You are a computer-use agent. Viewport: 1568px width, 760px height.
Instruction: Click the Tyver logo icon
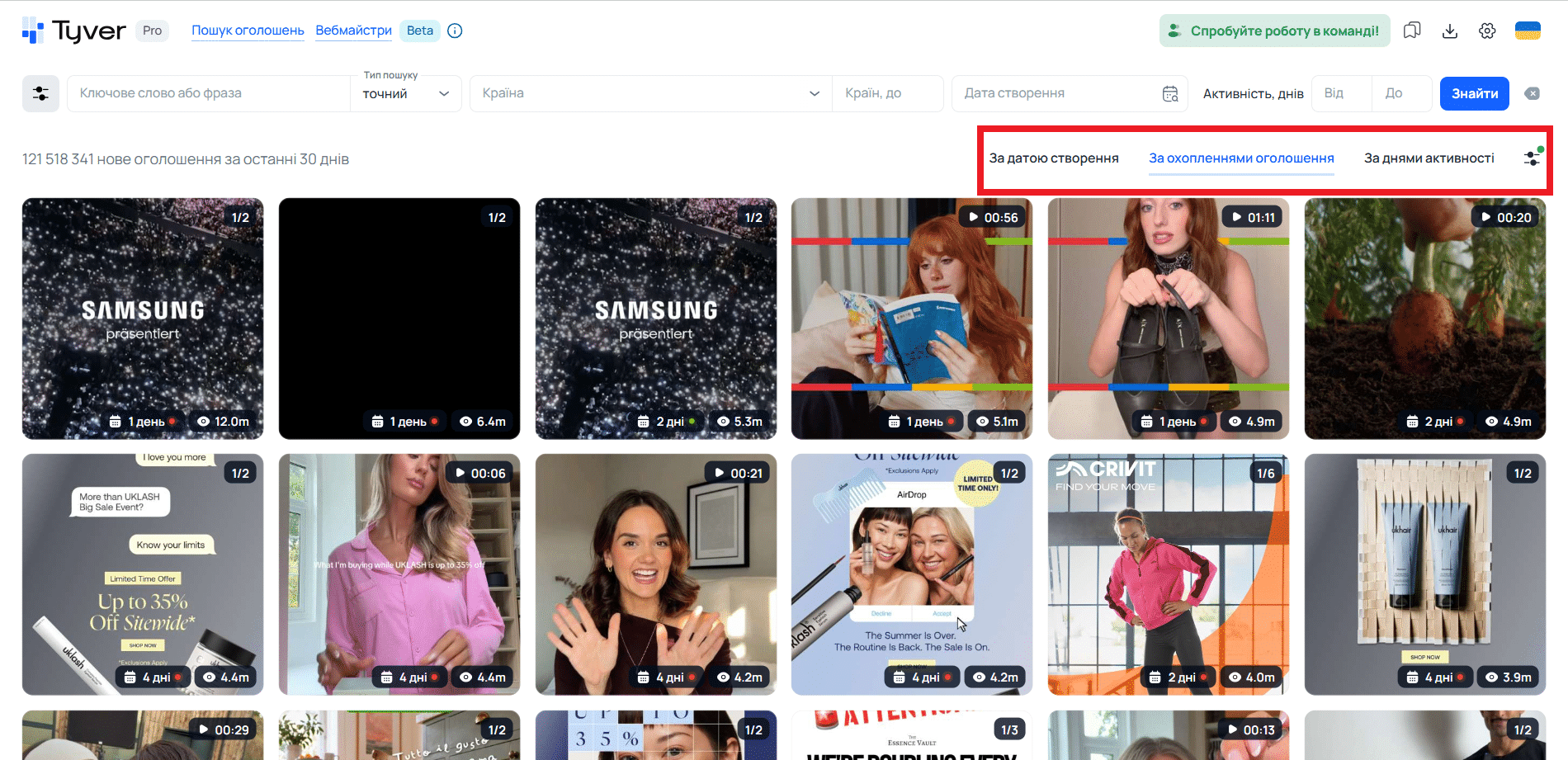point(33,31)
